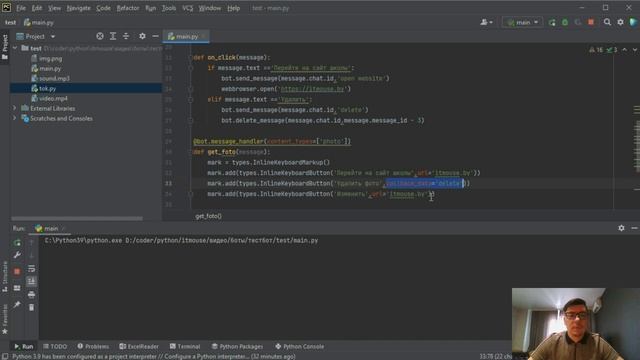640x360 pixels.
Task: Open the main run configuration dropdown
Action: 523,22
